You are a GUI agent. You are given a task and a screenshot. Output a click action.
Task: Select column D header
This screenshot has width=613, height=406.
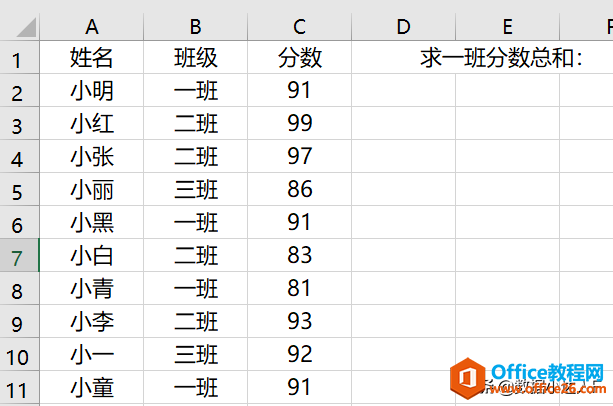[x=403, y=27]
